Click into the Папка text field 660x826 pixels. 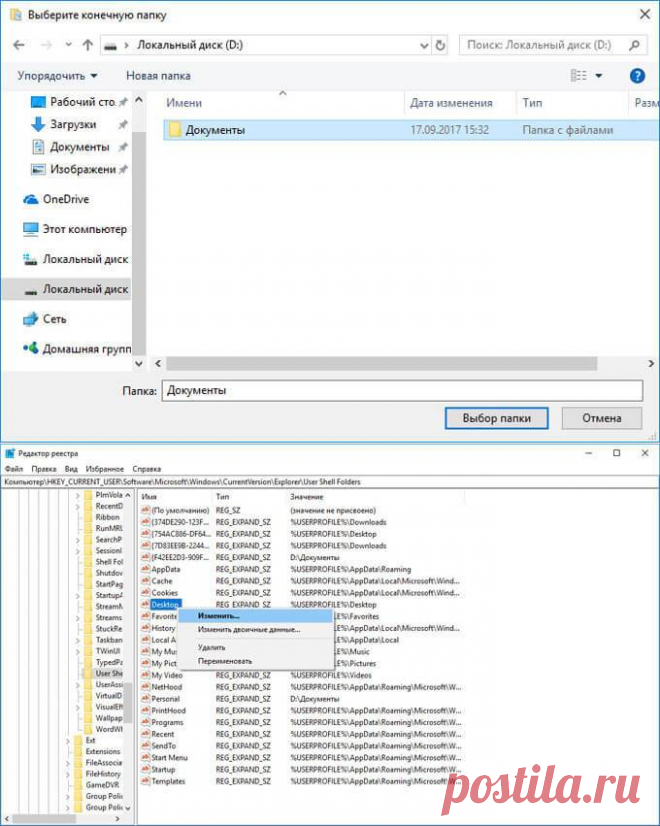402,391
